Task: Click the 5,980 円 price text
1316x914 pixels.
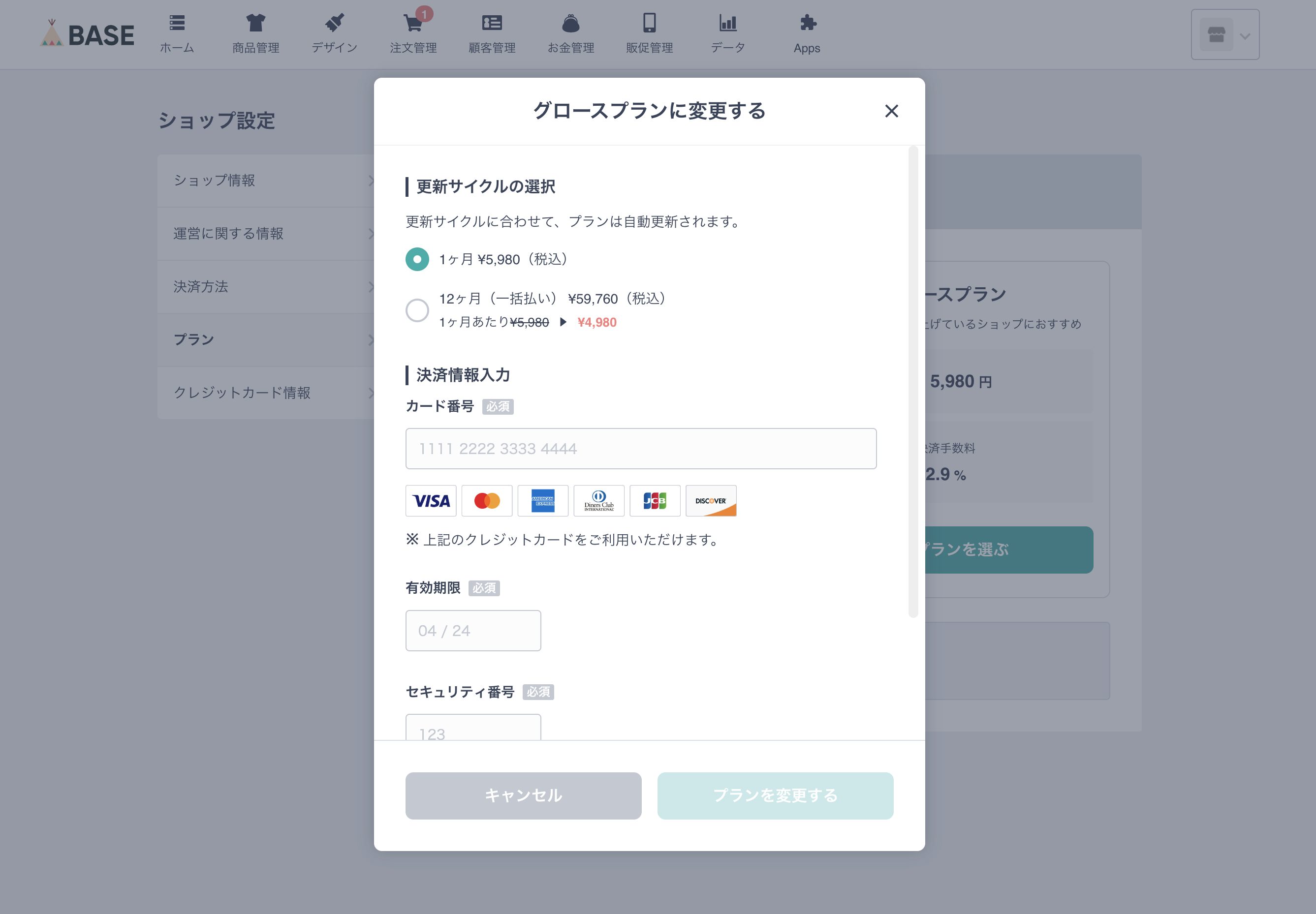Action: (961, 381)
